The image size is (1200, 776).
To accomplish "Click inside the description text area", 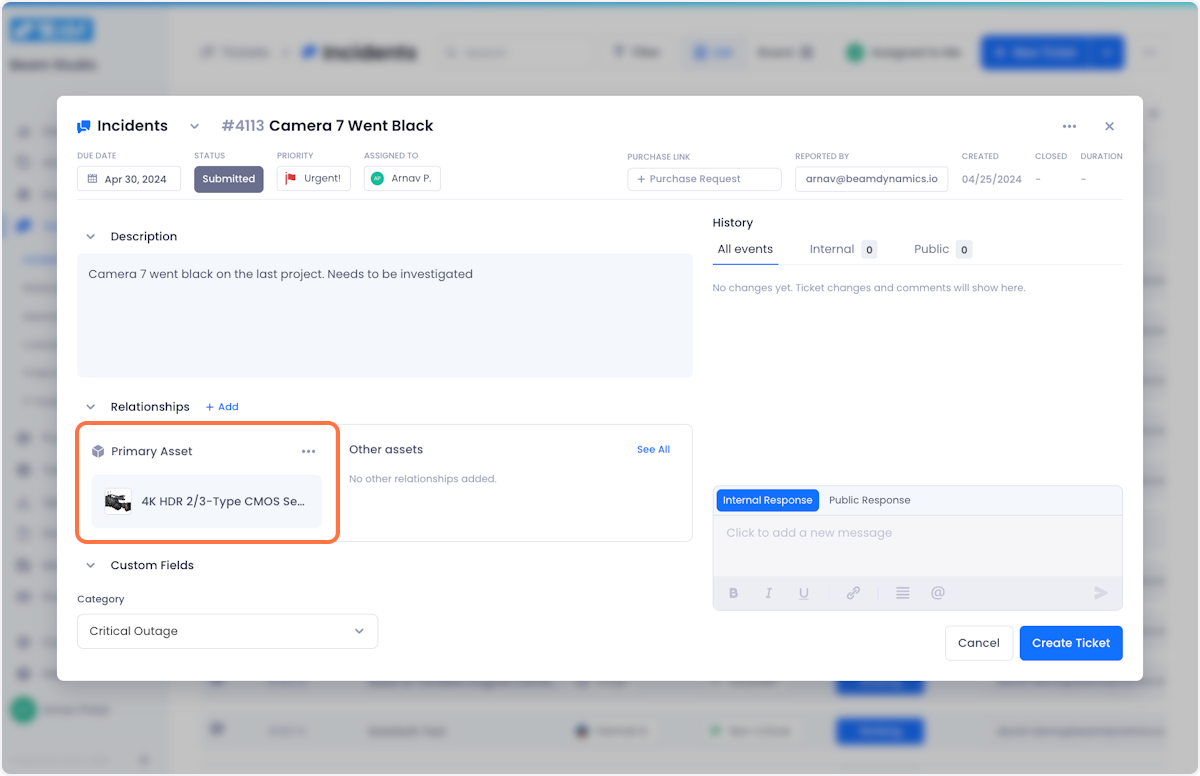I will pyautogui.click(x=385, y=316).
